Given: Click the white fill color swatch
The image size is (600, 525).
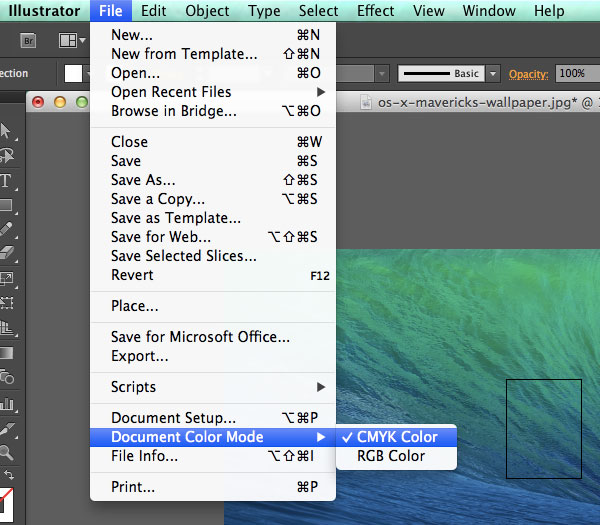Looking at the screenshot, I should [x=74, y=74].
